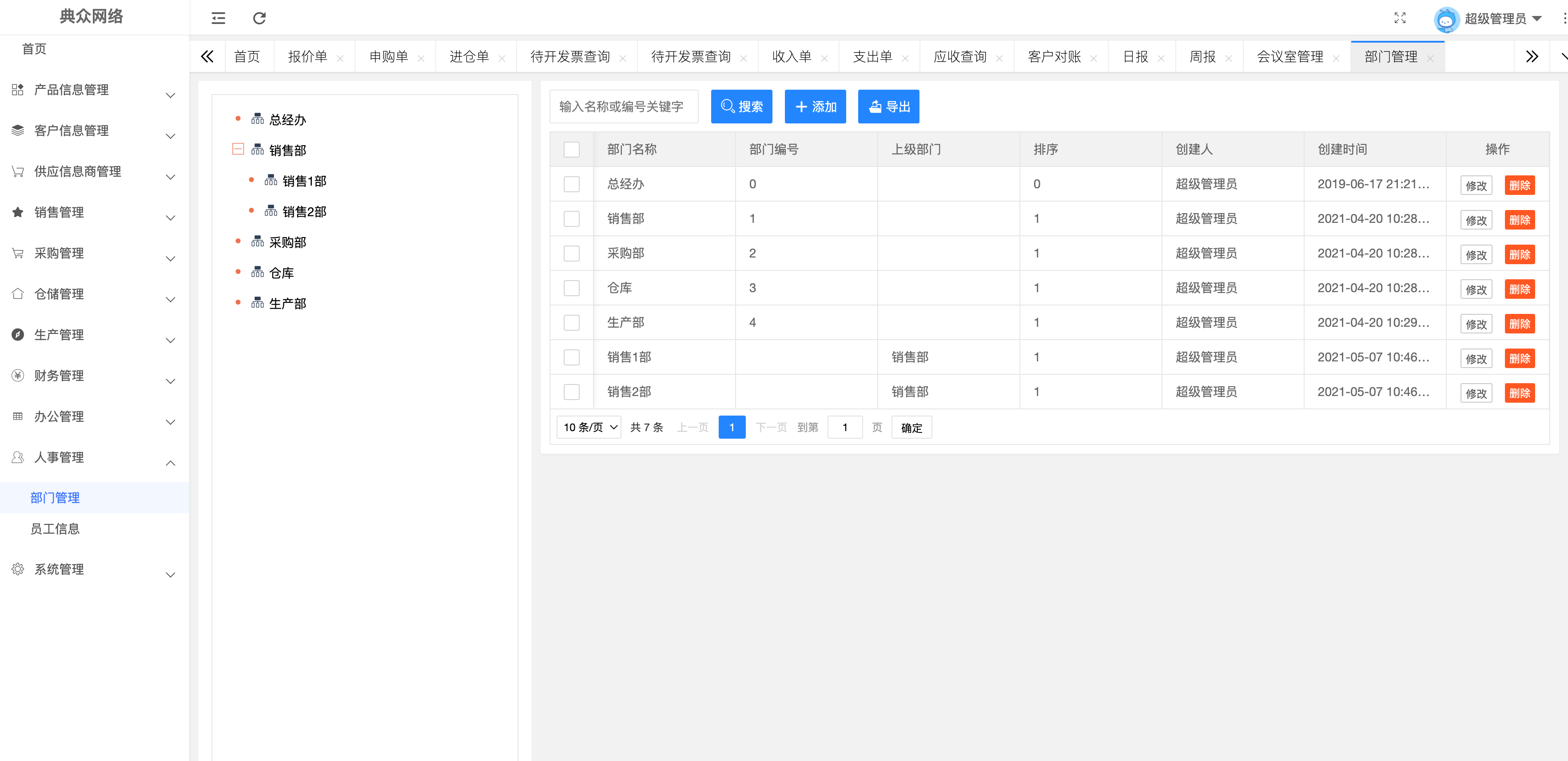This screenshot has height=761, width=1568.
Task: Click the 搜索 button
Action: click(741, 107)
